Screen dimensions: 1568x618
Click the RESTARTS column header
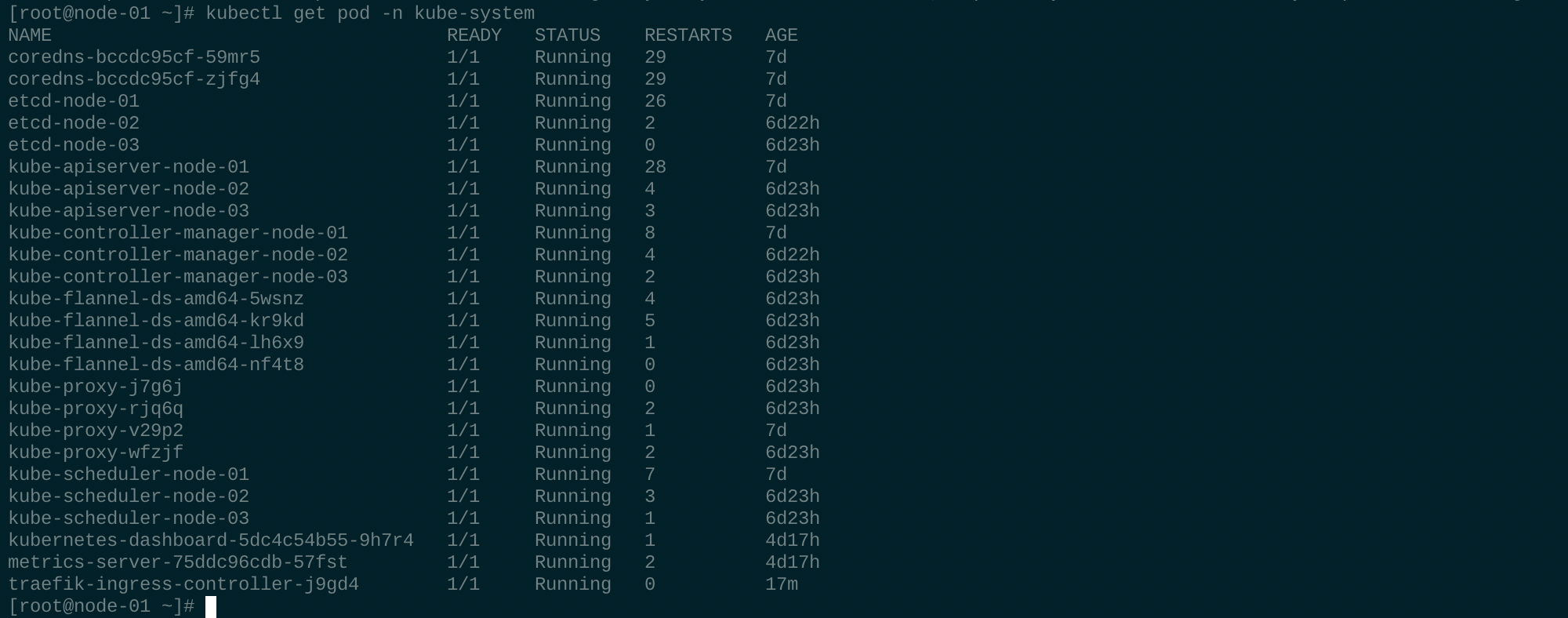(x=688, y=35)
